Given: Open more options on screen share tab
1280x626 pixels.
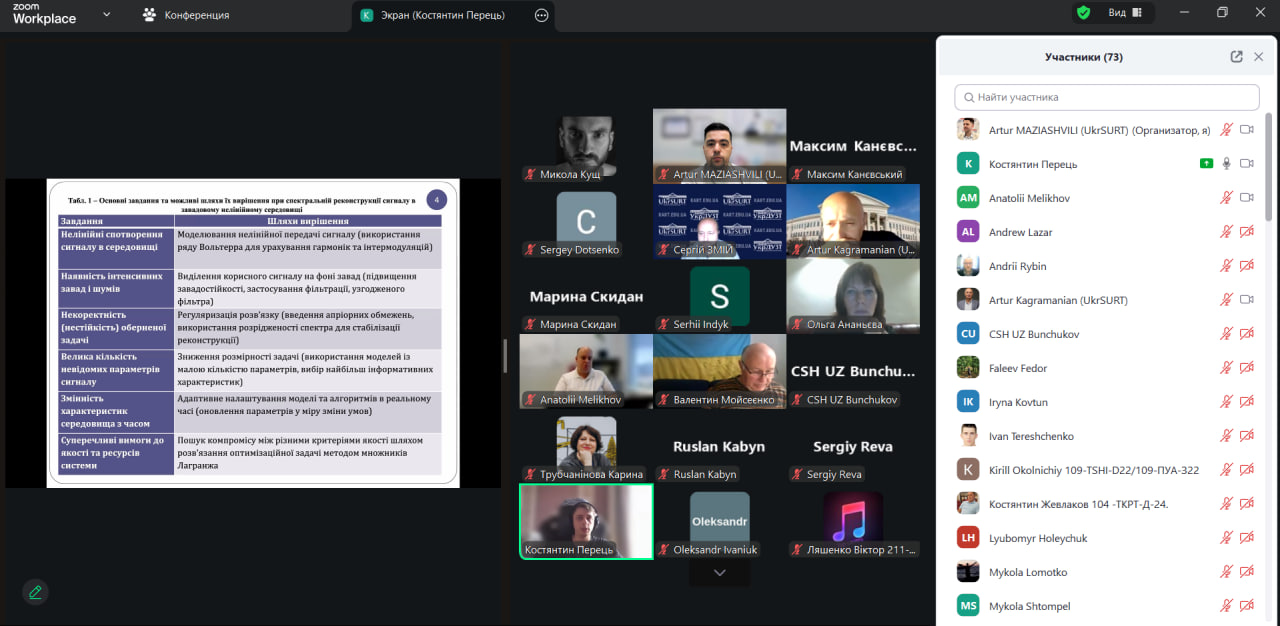Looking at the screenshot, I should click(x=541, y=15).
